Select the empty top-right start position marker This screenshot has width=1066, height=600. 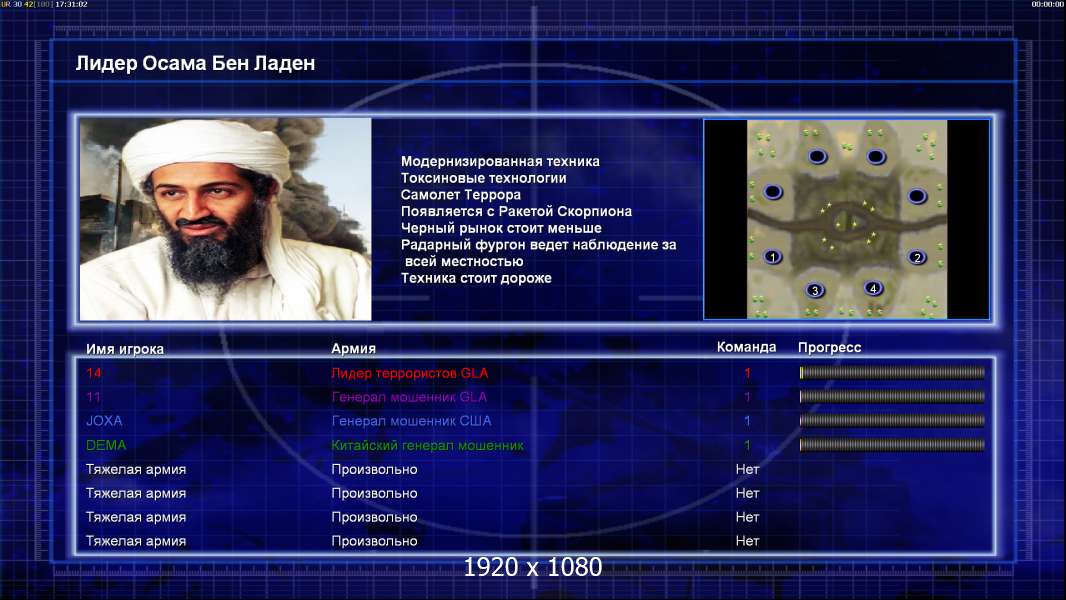click(876, 156)
